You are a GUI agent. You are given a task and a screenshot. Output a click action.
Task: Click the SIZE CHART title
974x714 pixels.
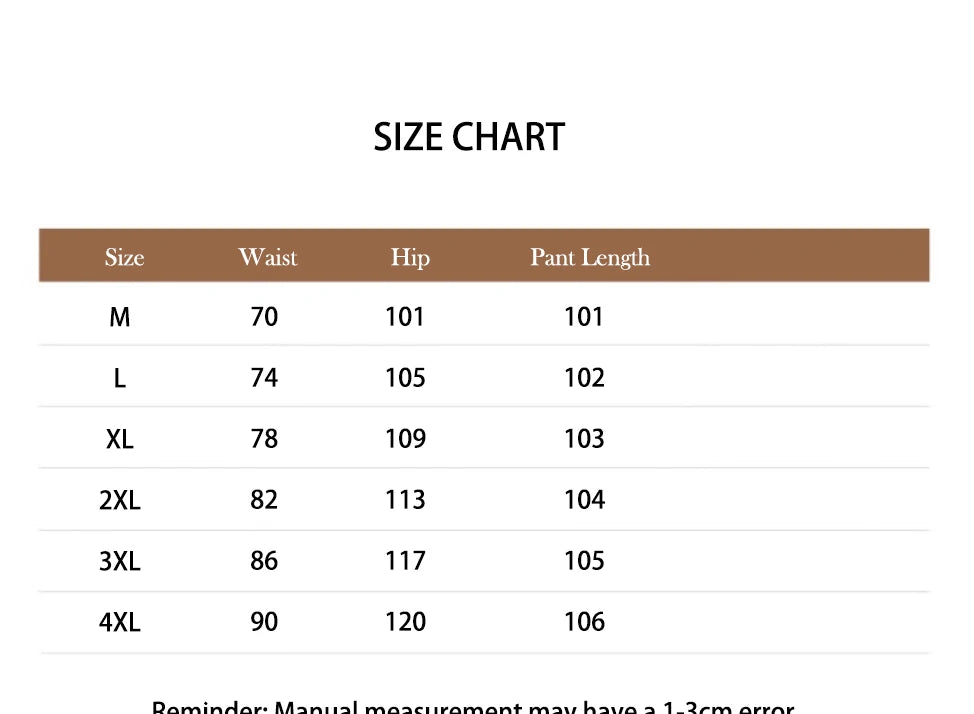point(469,138)
